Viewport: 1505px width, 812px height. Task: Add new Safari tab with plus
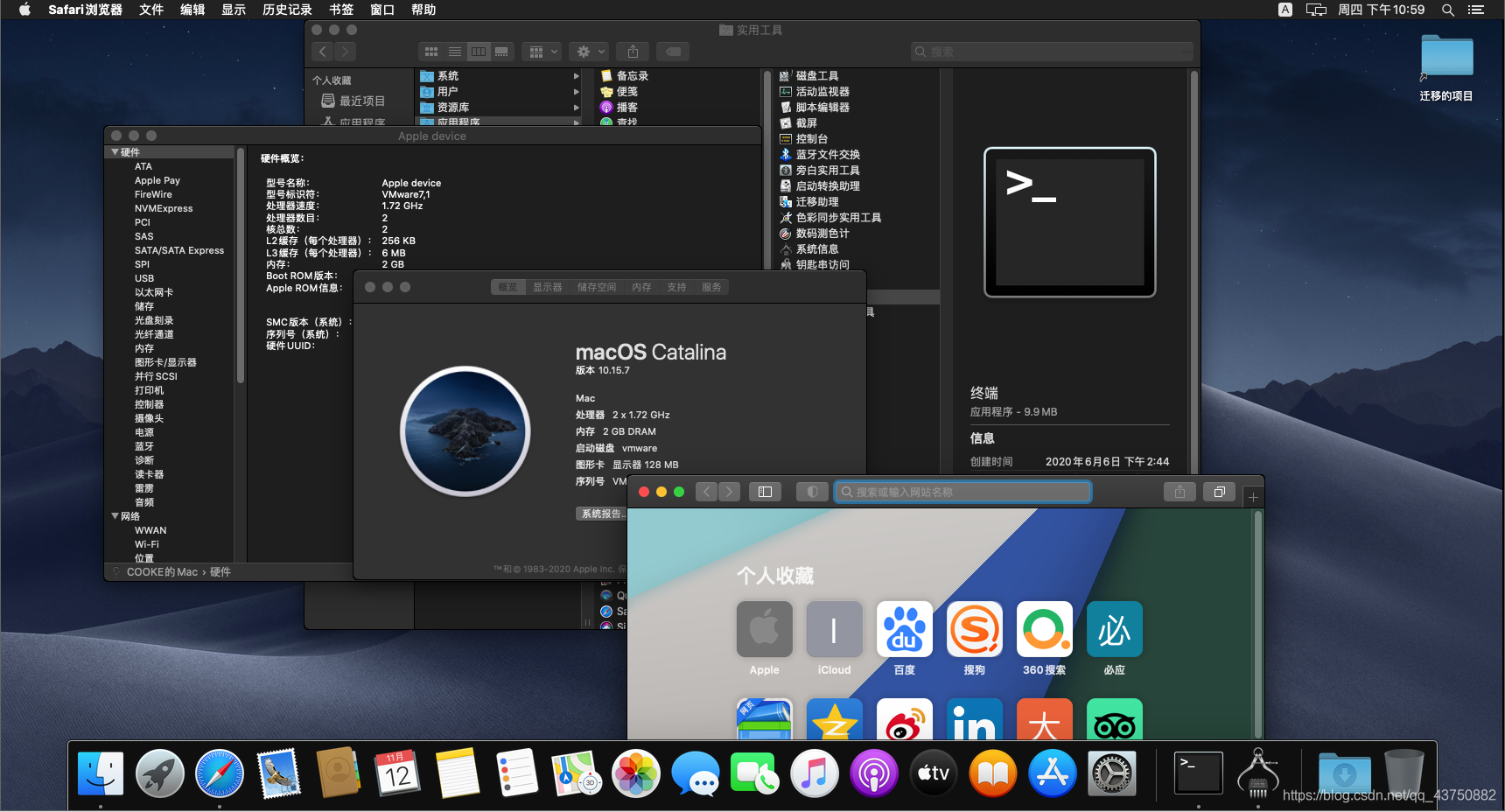click(x=1253, y=497)
